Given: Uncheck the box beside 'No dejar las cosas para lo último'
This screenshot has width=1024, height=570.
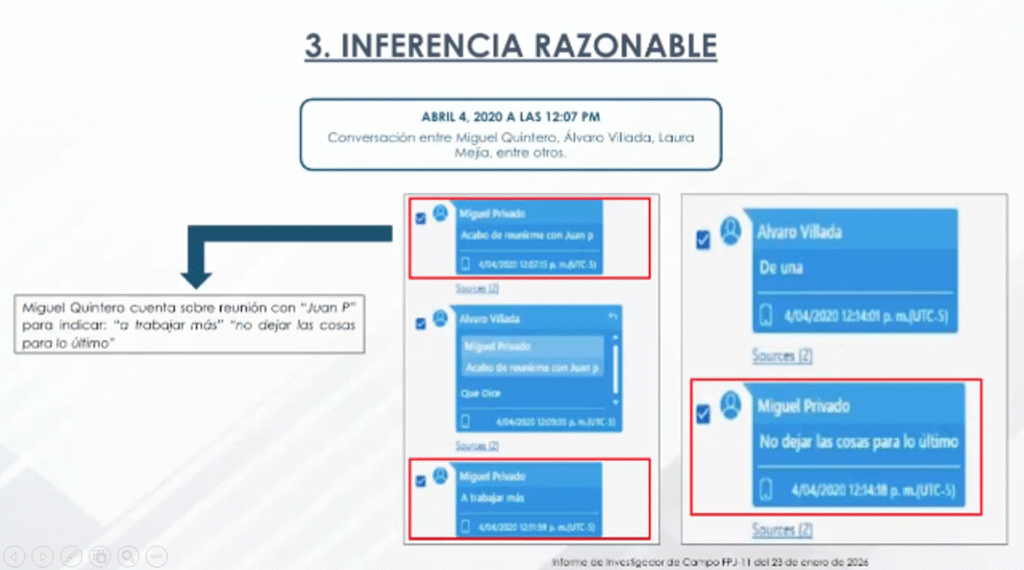Looking at the screenshot, I should click(x=703, y=414).
